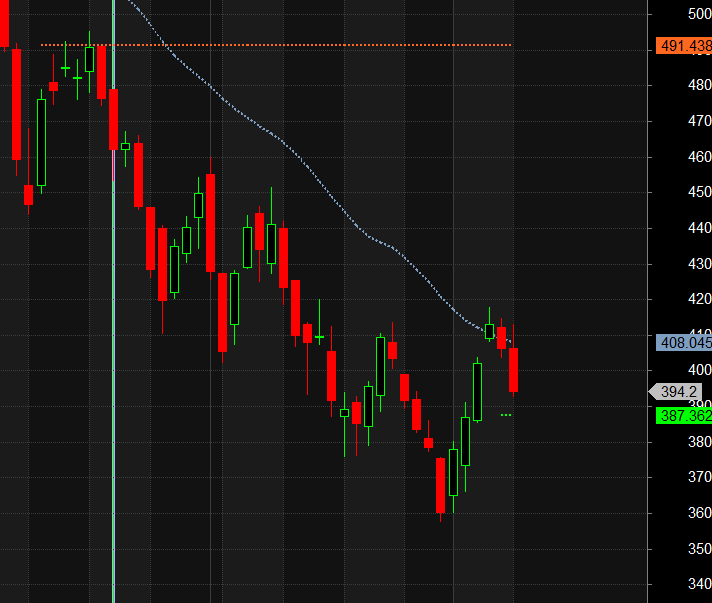712x603 pixels.
Task: Click the tall hollow candle just before the last green candle
Action: point(477,391)
